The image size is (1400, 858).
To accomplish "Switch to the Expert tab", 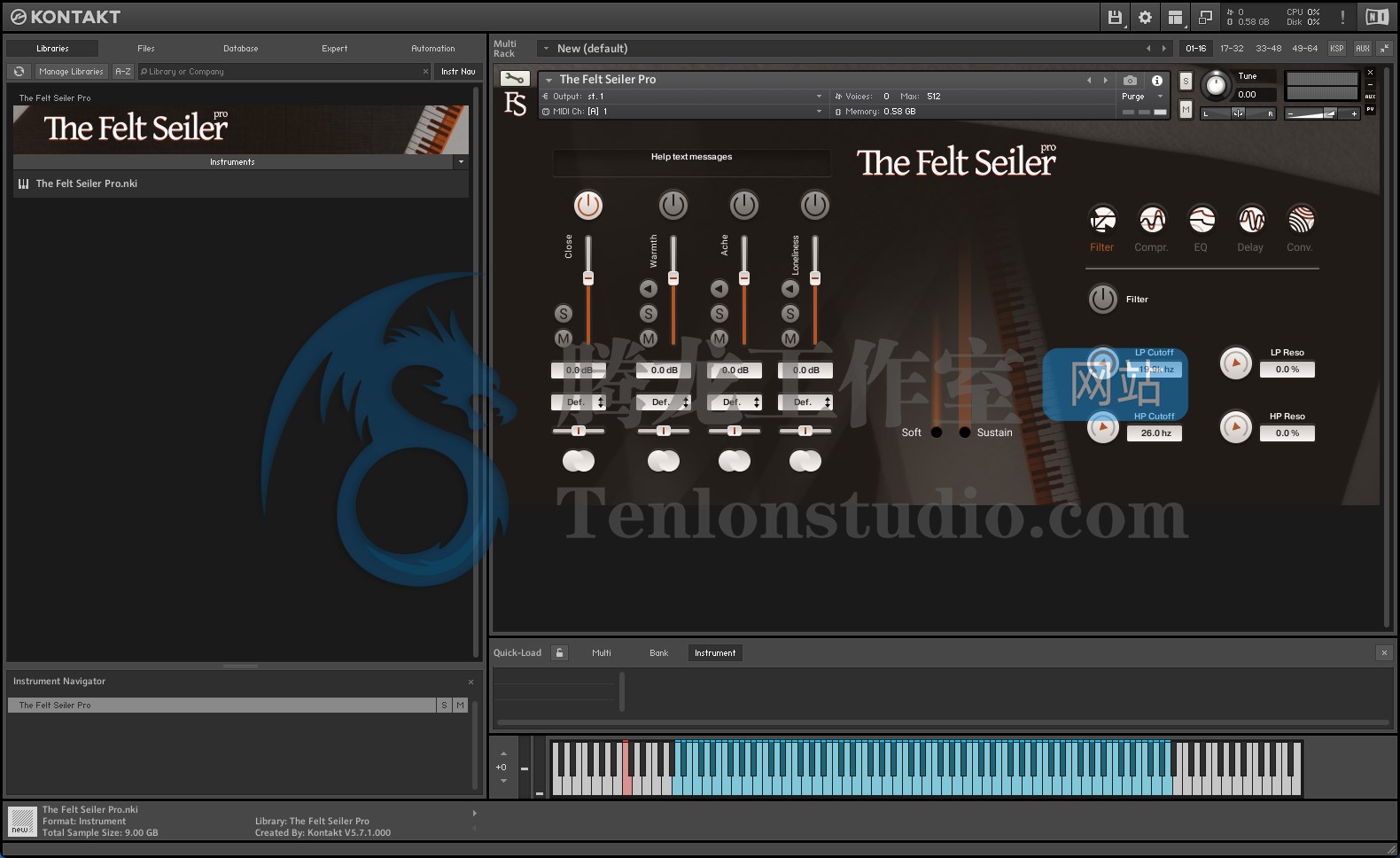I will (x=335, y=49).
